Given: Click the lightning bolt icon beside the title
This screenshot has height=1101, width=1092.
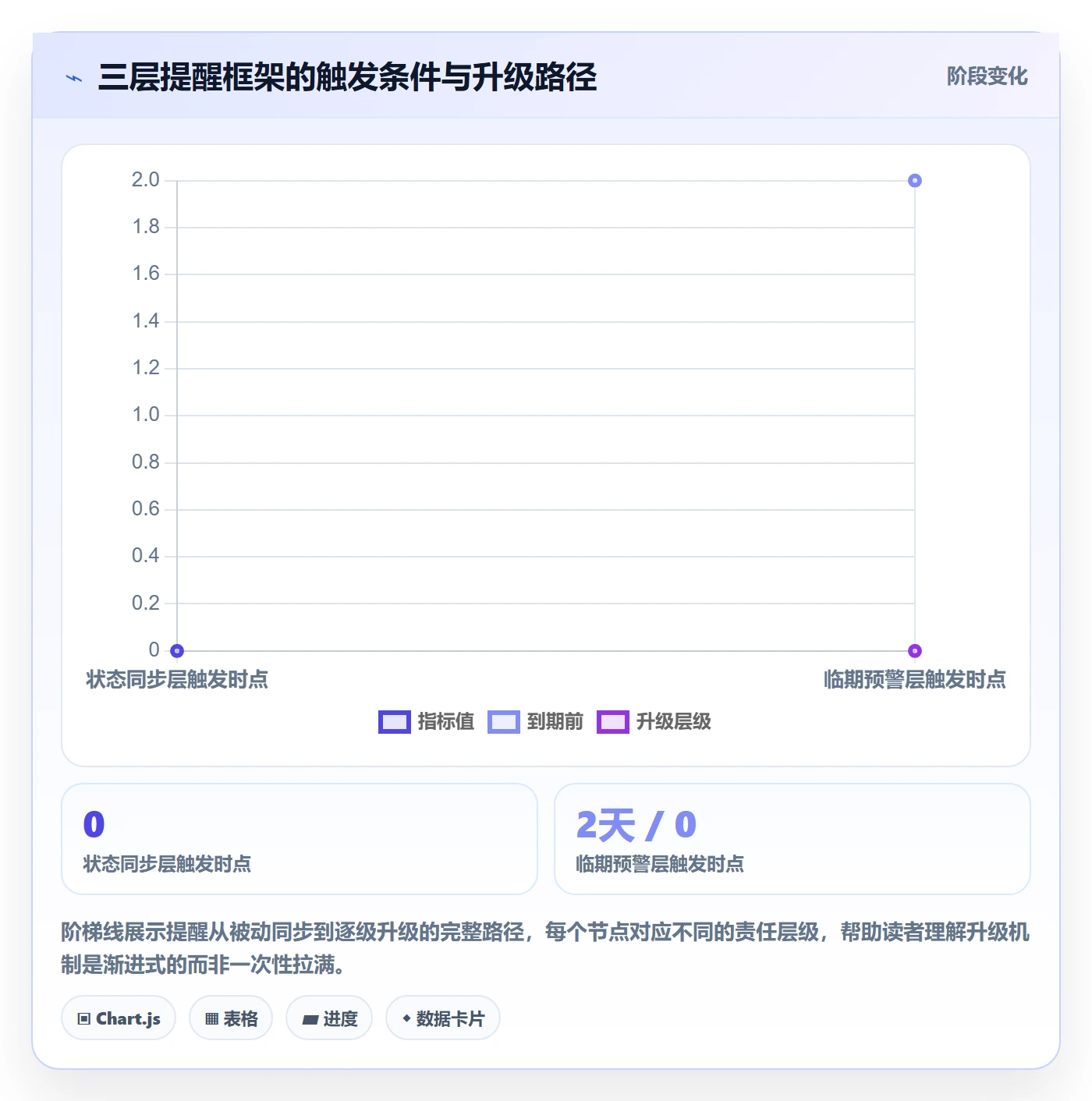Looking at the screenshot, I should 74,78.
